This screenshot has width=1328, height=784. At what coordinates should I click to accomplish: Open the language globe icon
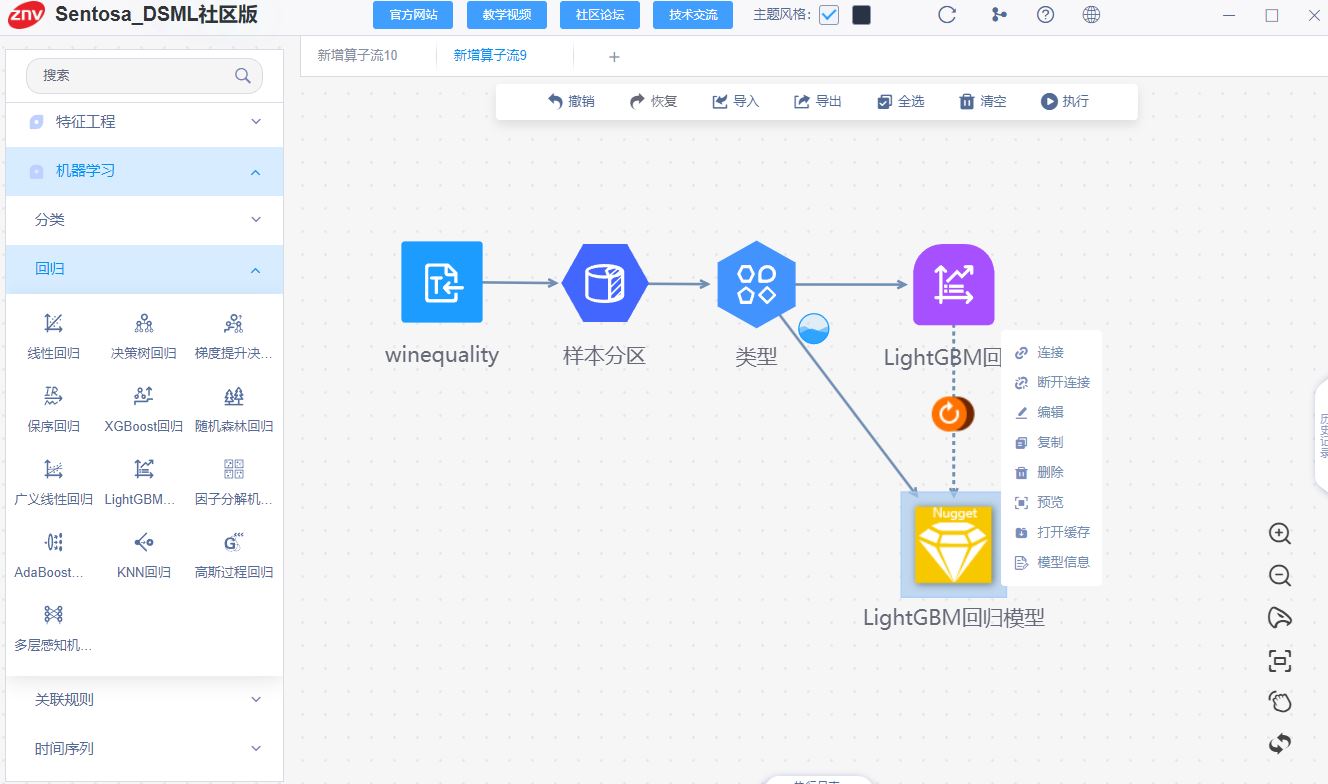(1092, 15)
